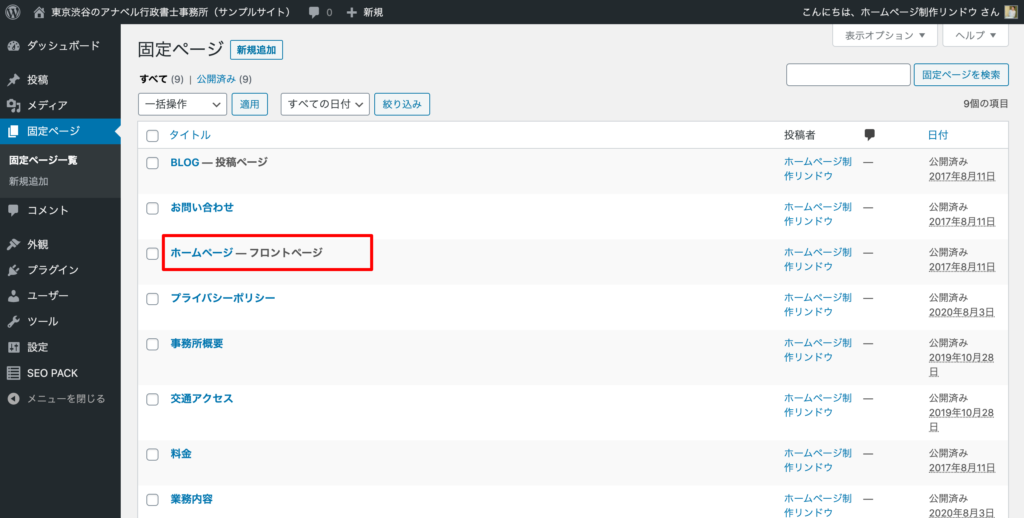This screenshot has height=518, width=1024.
Task: Check the box for お問い合わせ
Action: tap(152, 208)
